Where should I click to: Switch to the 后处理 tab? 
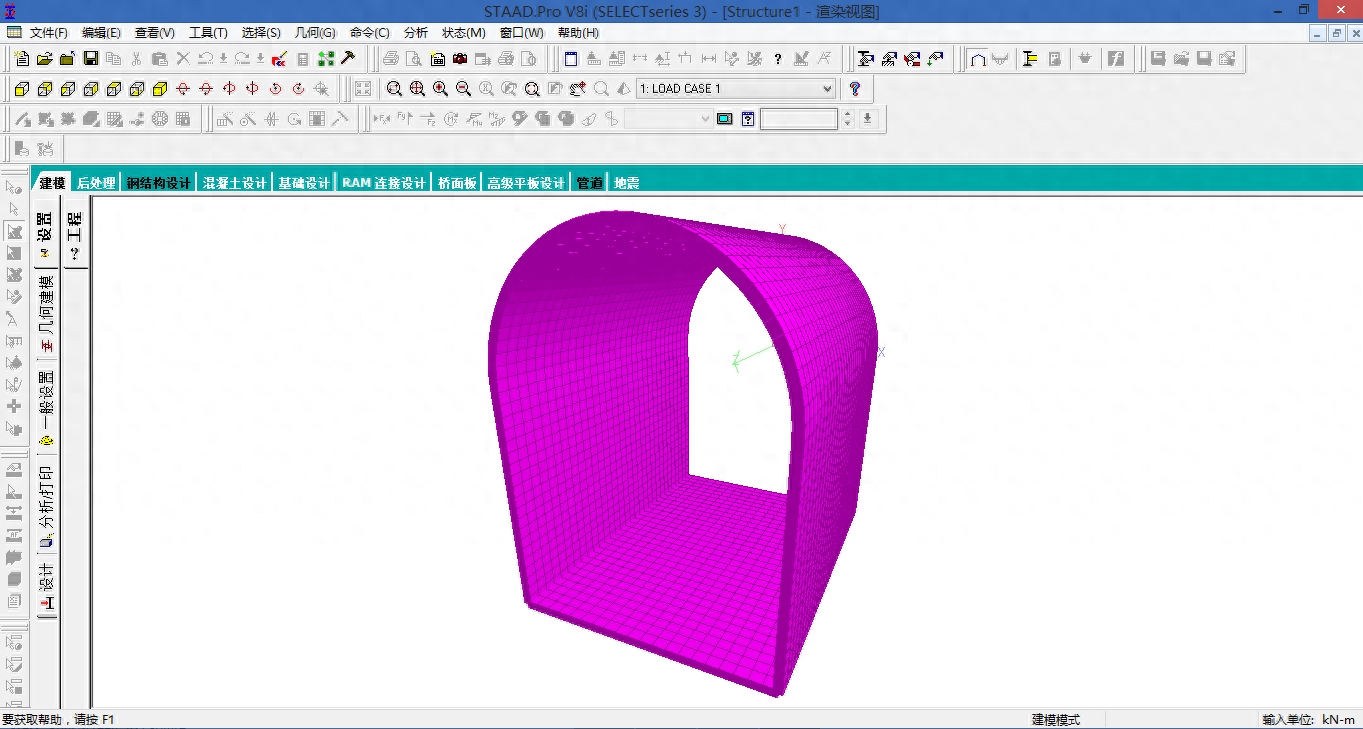pyautogui.click(x=96, y=183)
